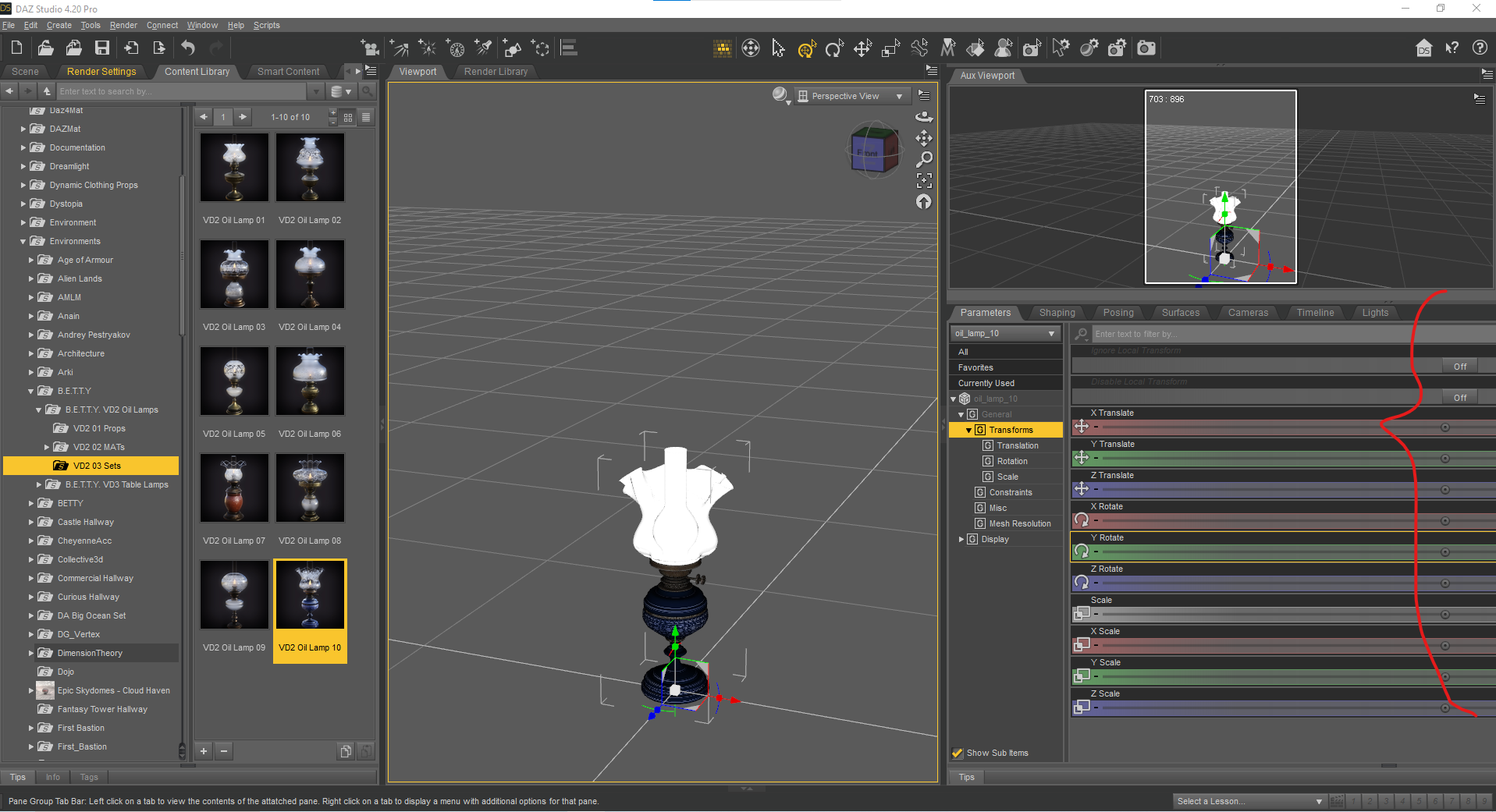Click the viewport frame selection icon
Viewport: 1496px width, 812px height.
click(x=924, y=181)
